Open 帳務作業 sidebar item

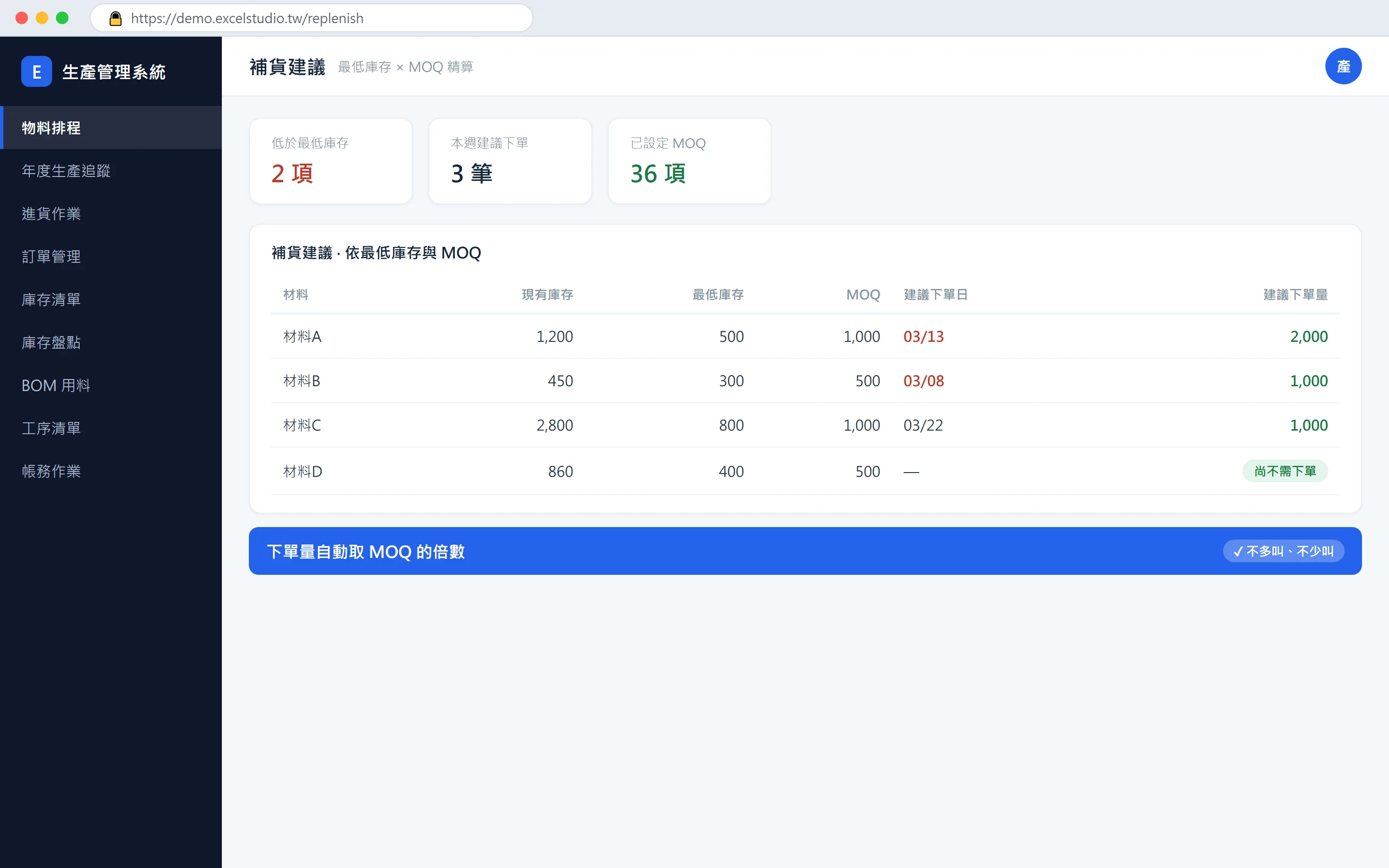(x=111, y=471)
